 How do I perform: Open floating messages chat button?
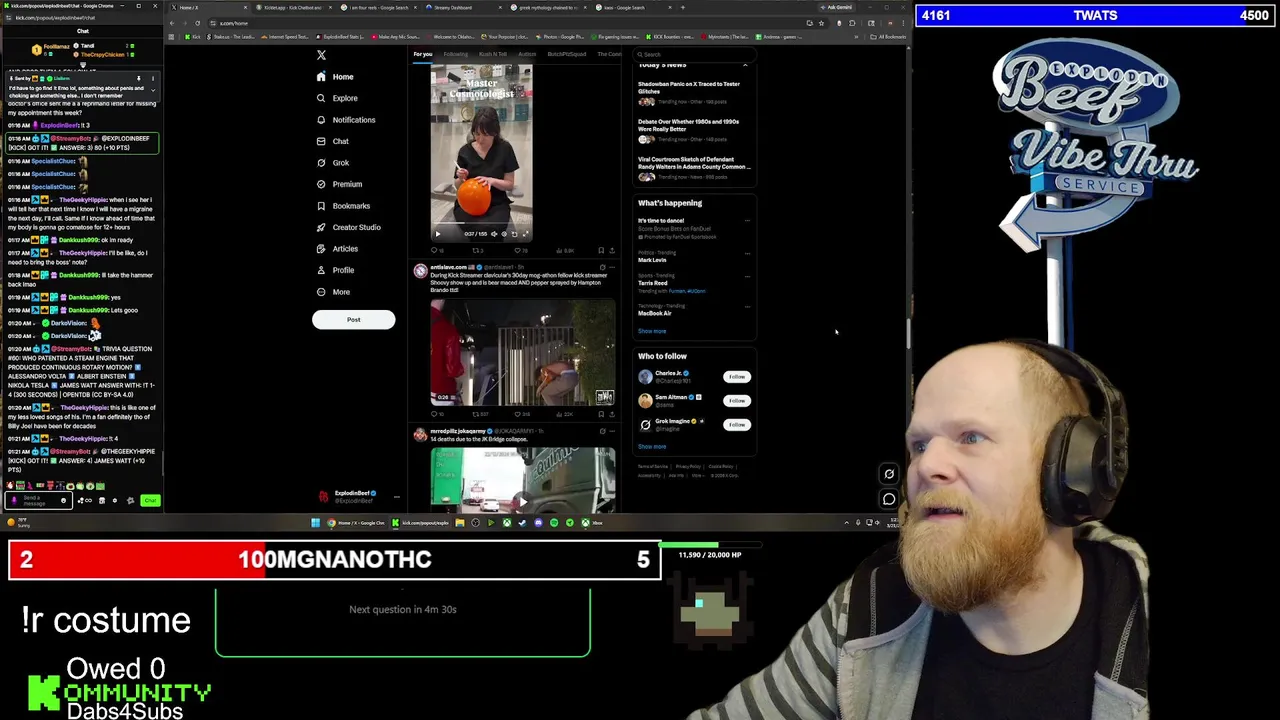889,498
